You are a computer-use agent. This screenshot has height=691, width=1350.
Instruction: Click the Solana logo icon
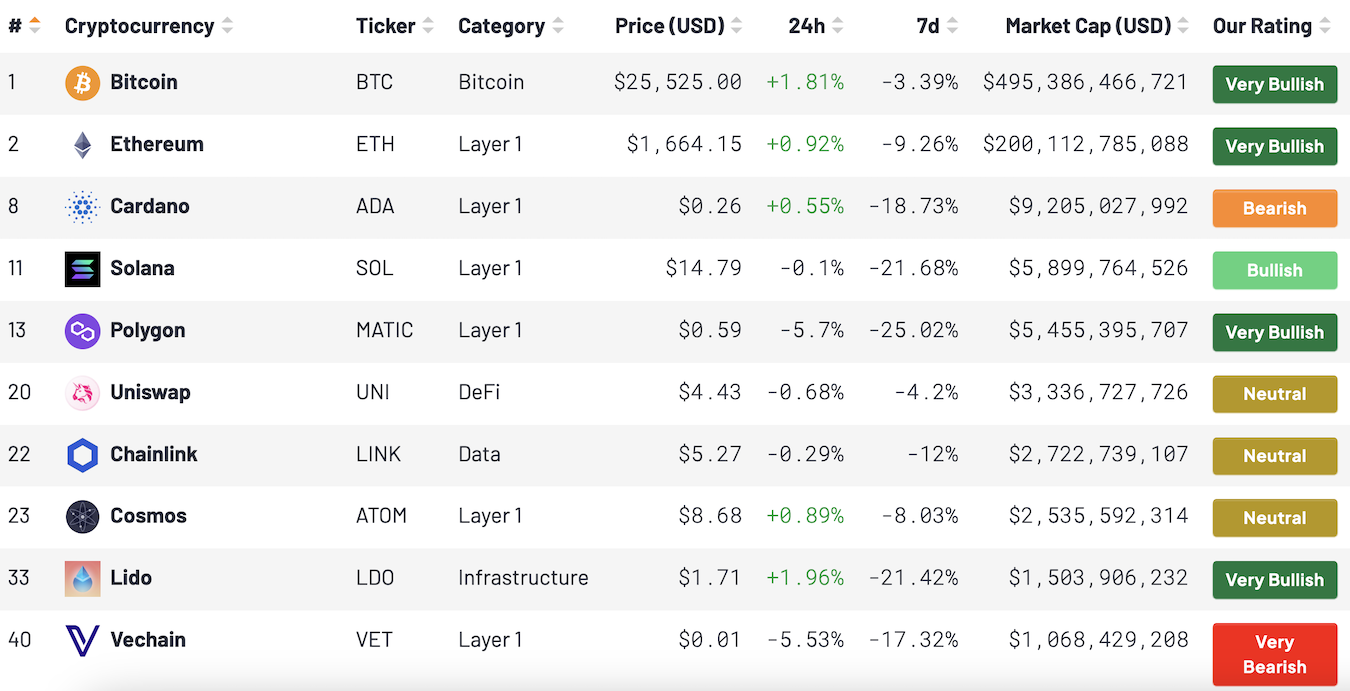pyautogui.click(x=82, y=269)
